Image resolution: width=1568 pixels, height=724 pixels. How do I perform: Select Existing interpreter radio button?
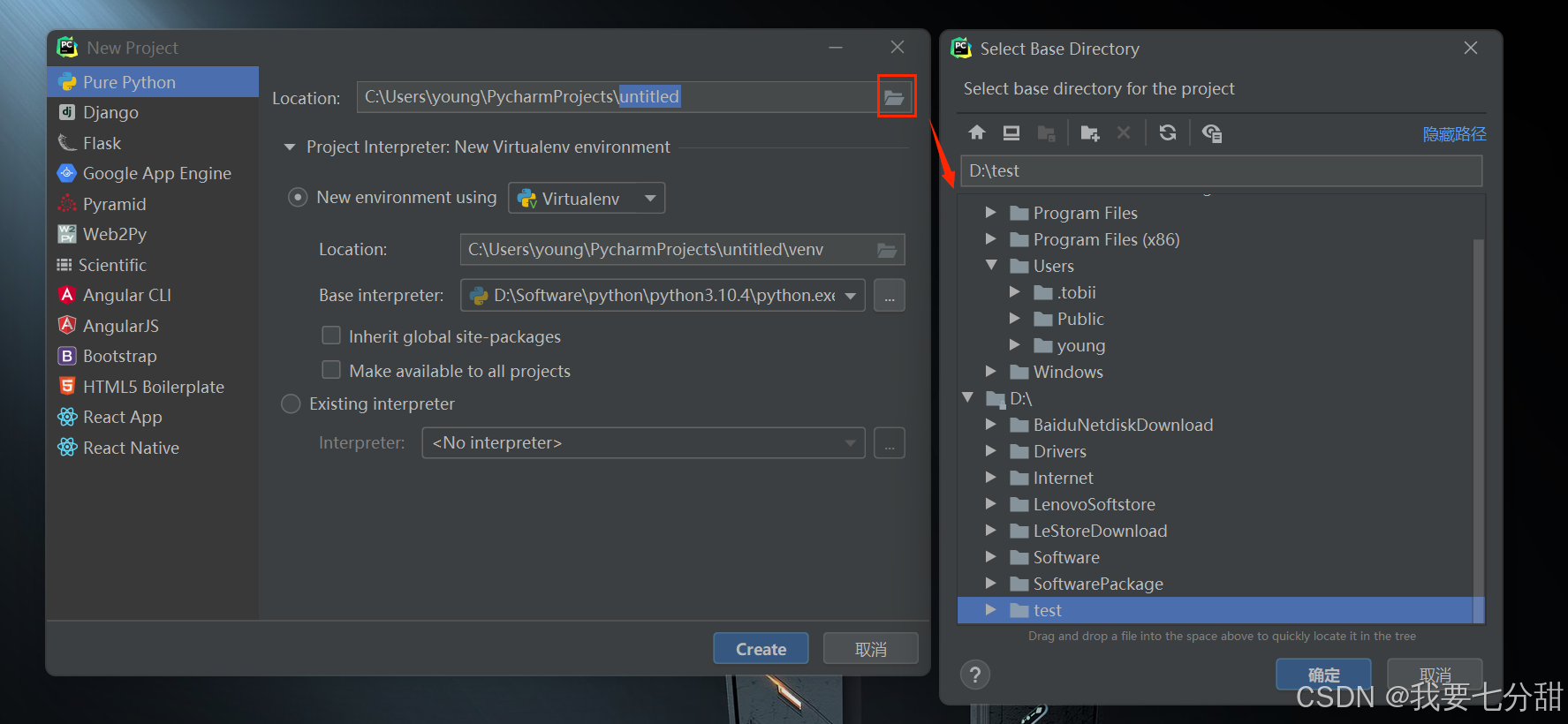tap(291, 404)
